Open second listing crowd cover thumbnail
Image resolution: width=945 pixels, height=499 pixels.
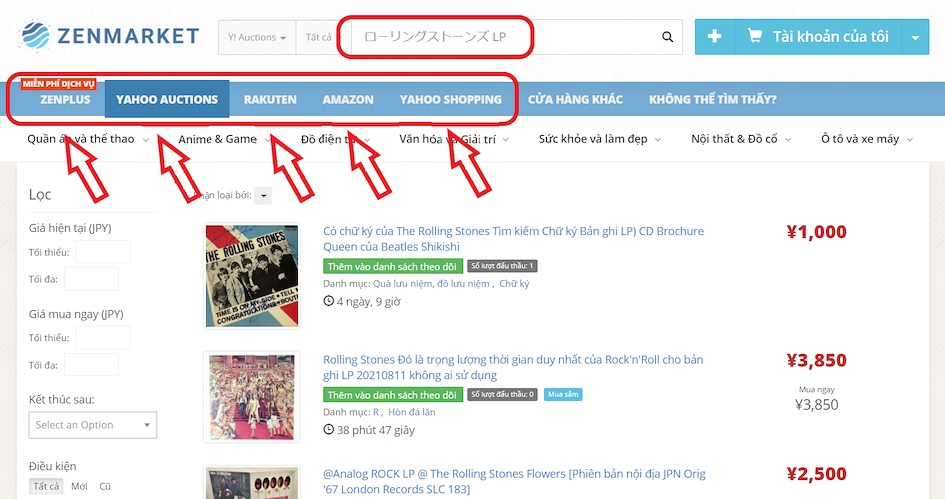tap(252, 397)
